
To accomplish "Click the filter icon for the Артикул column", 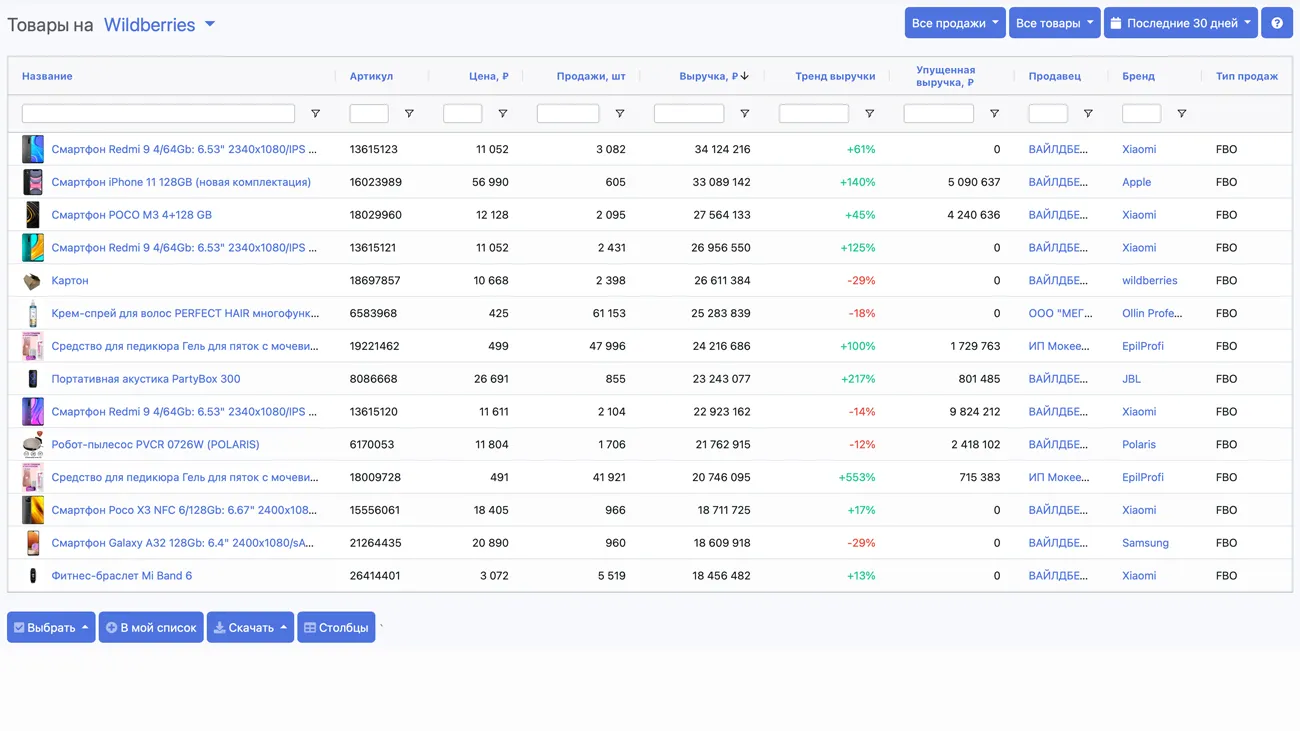I will pyautogui.click(x=409, y=114).
